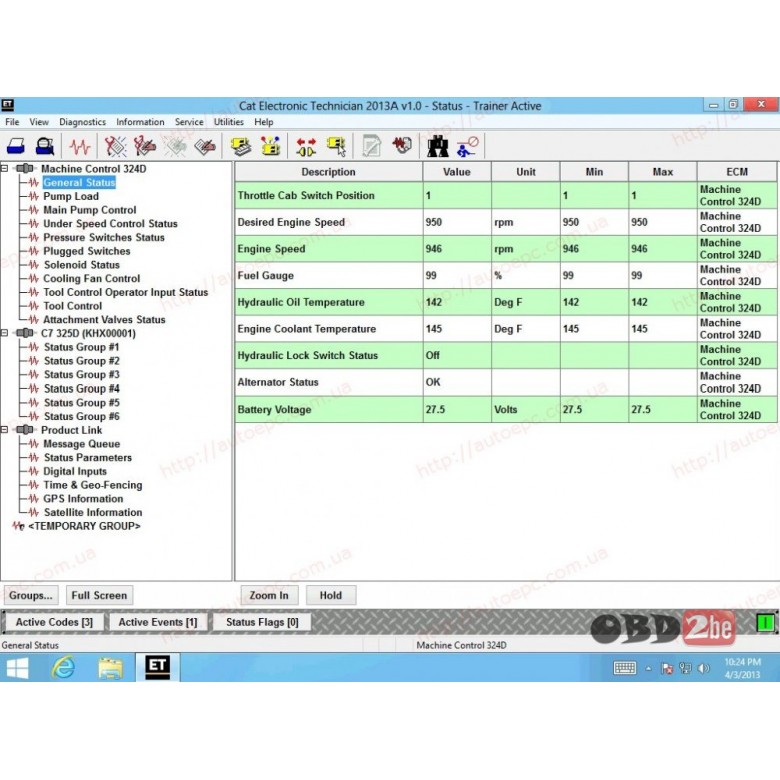Click the Windows Start button
Viewport: 780px width, 780px height.
[x=18, y=668]
